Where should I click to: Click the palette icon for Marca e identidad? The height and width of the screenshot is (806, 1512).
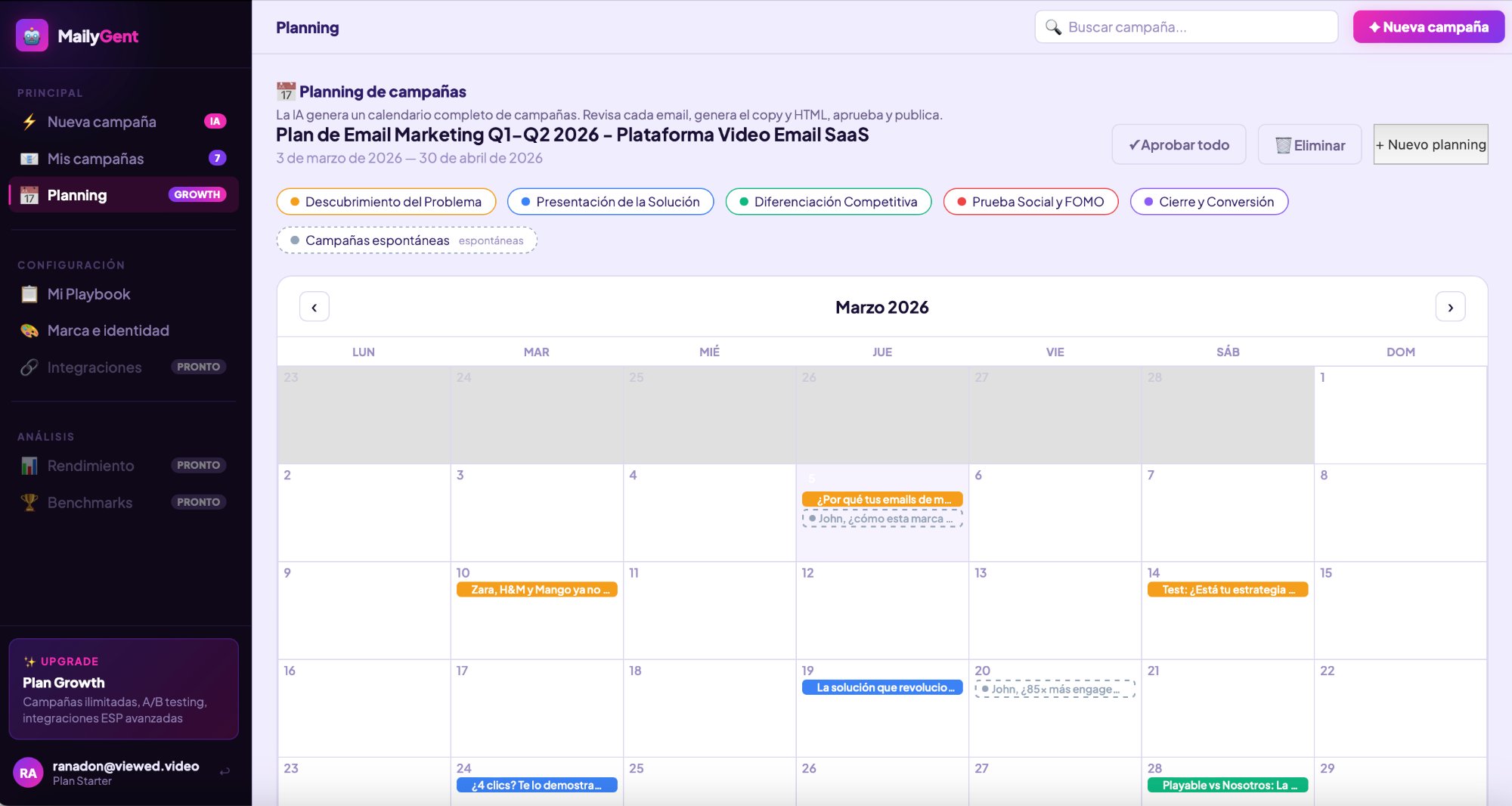coord(29,330)
